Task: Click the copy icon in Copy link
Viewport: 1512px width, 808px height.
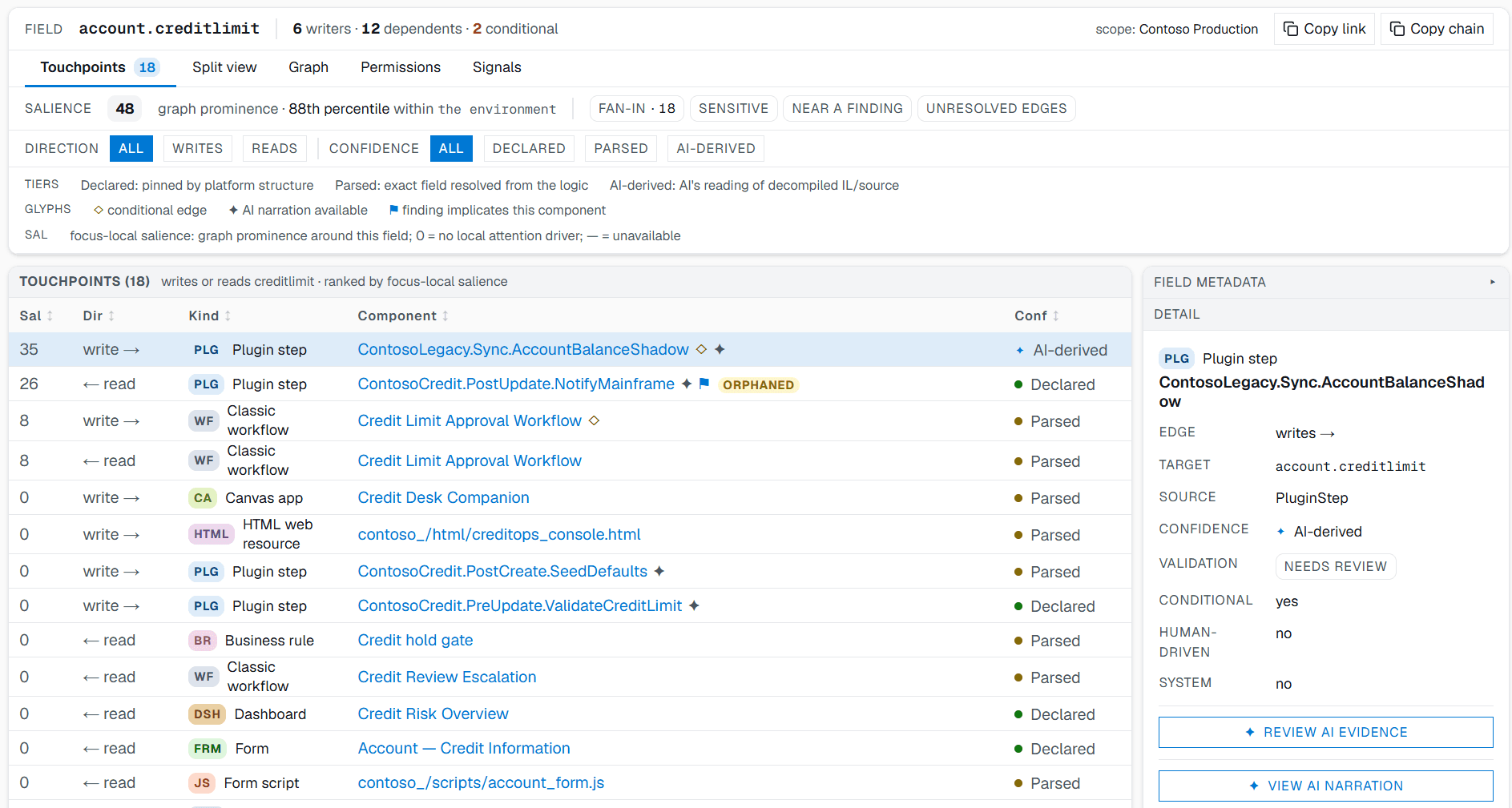Action: (1291, 29)
